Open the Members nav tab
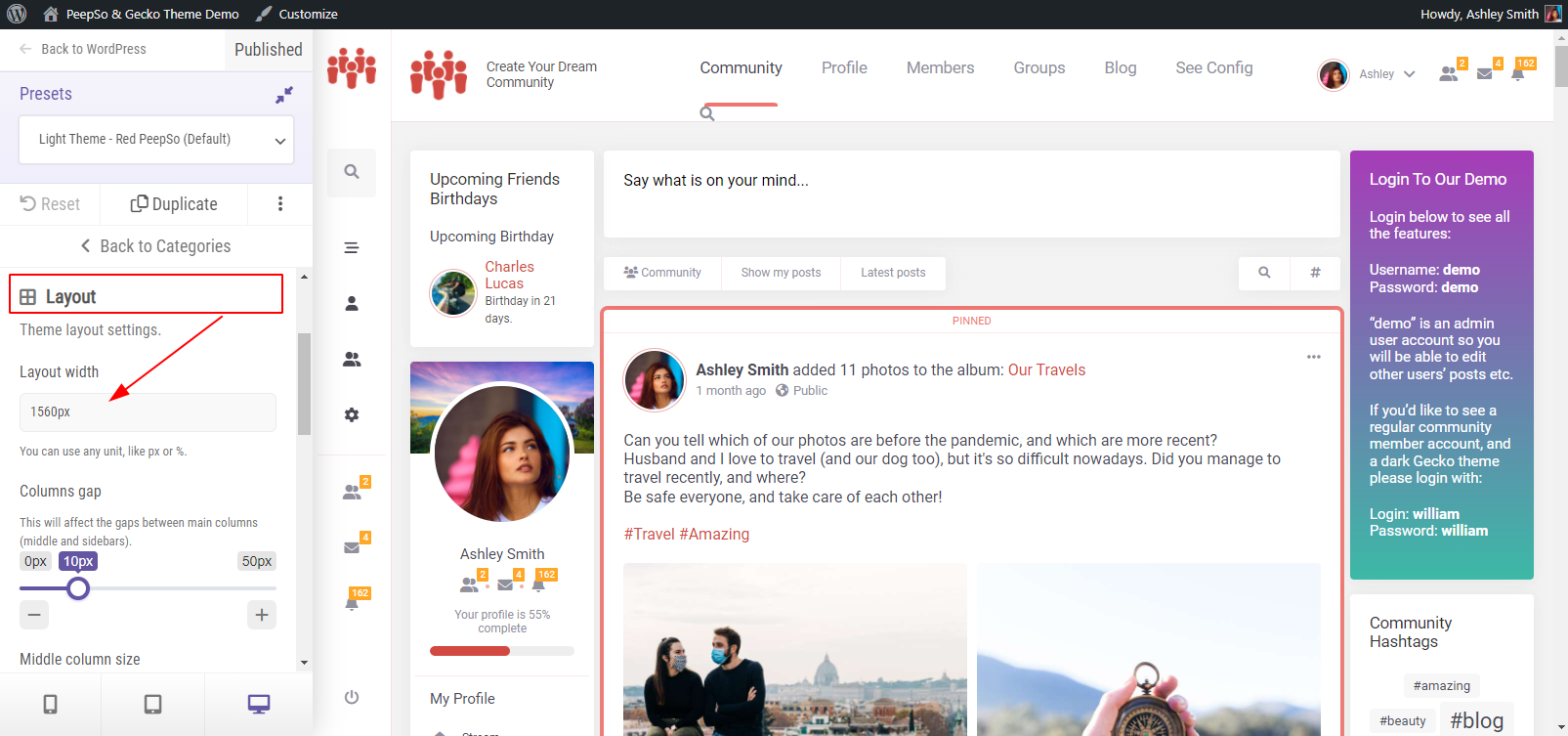The height and width of the screenshot is (736, 1568). (x=940, y=67)
